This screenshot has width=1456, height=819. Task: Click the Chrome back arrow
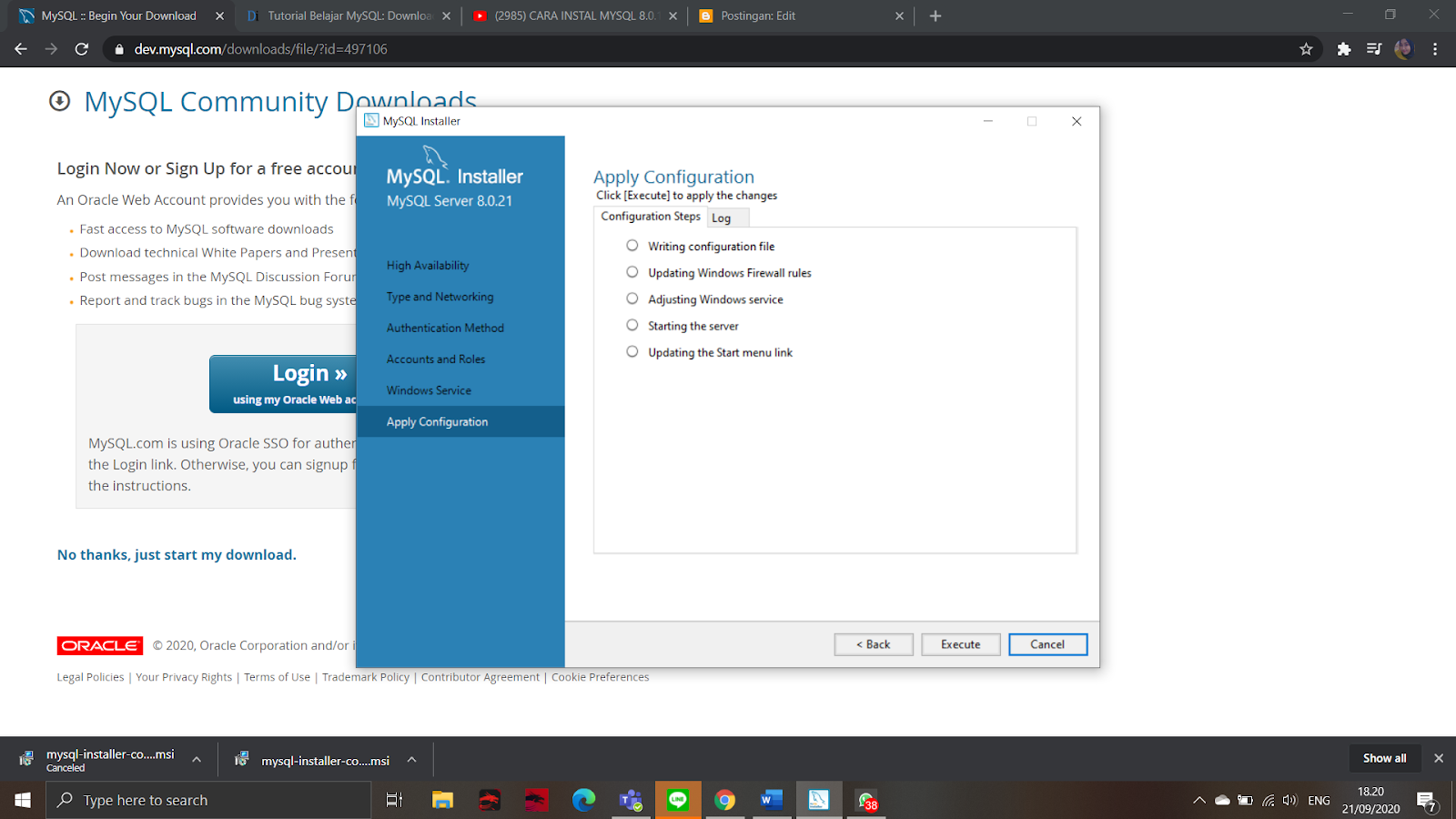coord(21,49)
